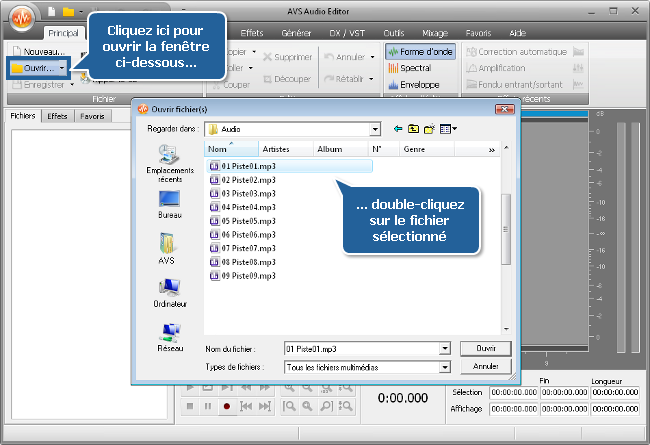Open the Nom du fichier dropdown
The image size is (650, 445).
(445, 348)
